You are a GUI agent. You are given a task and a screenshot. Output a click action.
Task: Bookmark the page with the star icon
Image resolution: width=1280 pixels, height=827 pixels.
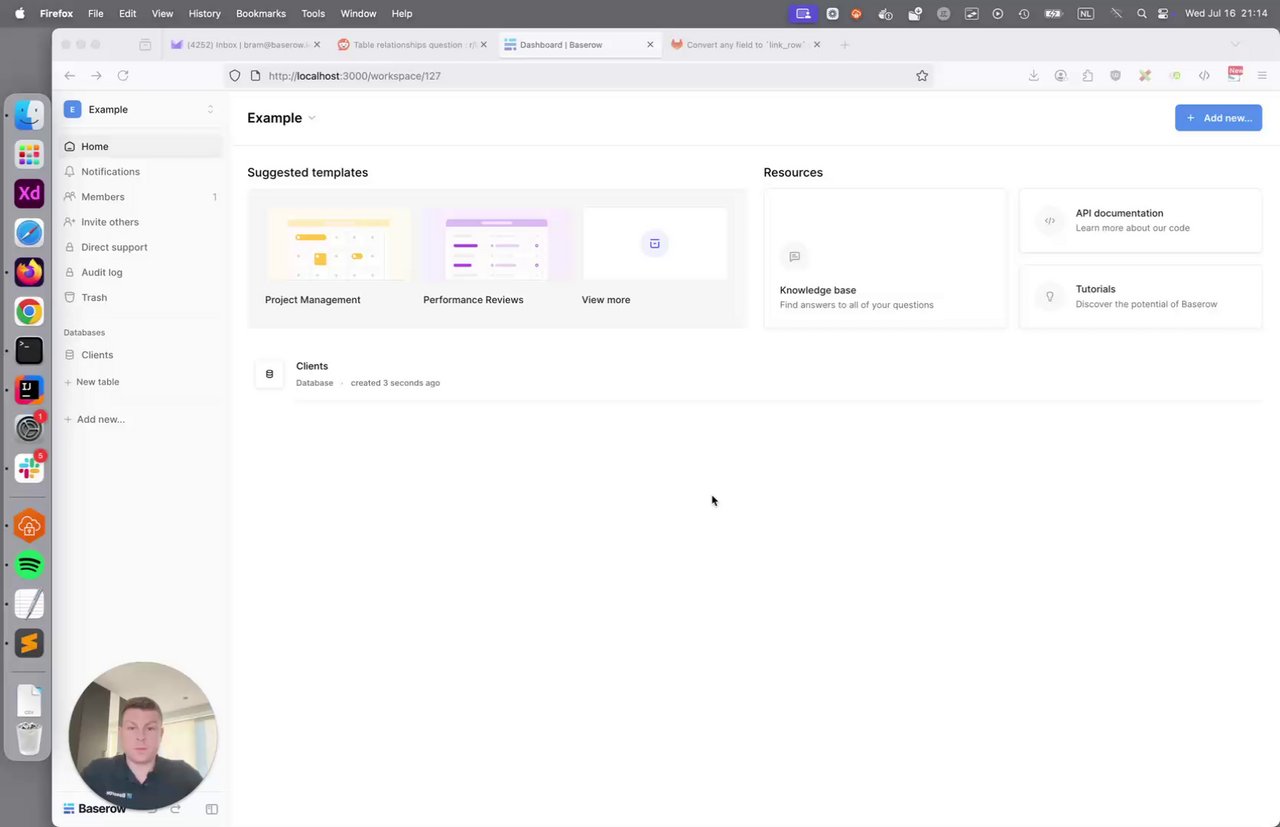click(x=922, y=75)
